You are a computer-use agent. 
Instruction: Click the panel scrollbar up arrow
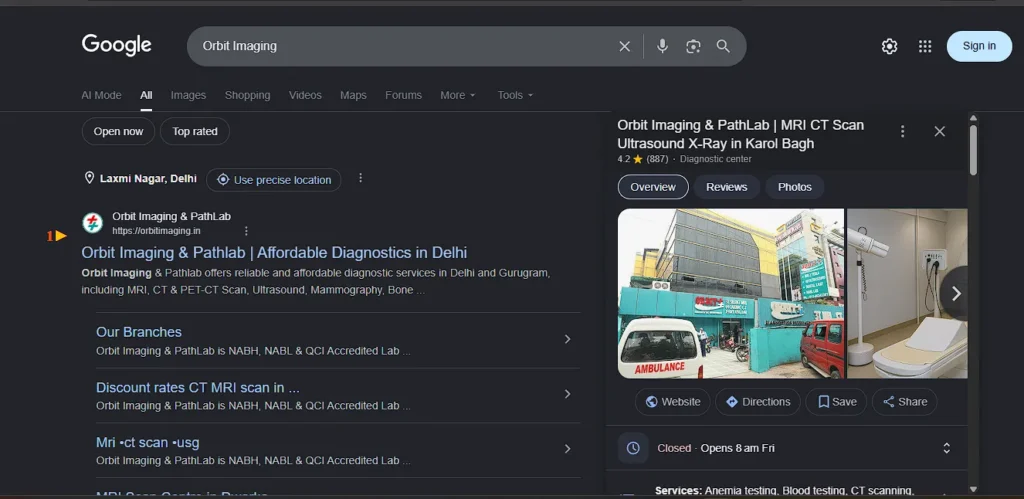(x=973, y=118)
